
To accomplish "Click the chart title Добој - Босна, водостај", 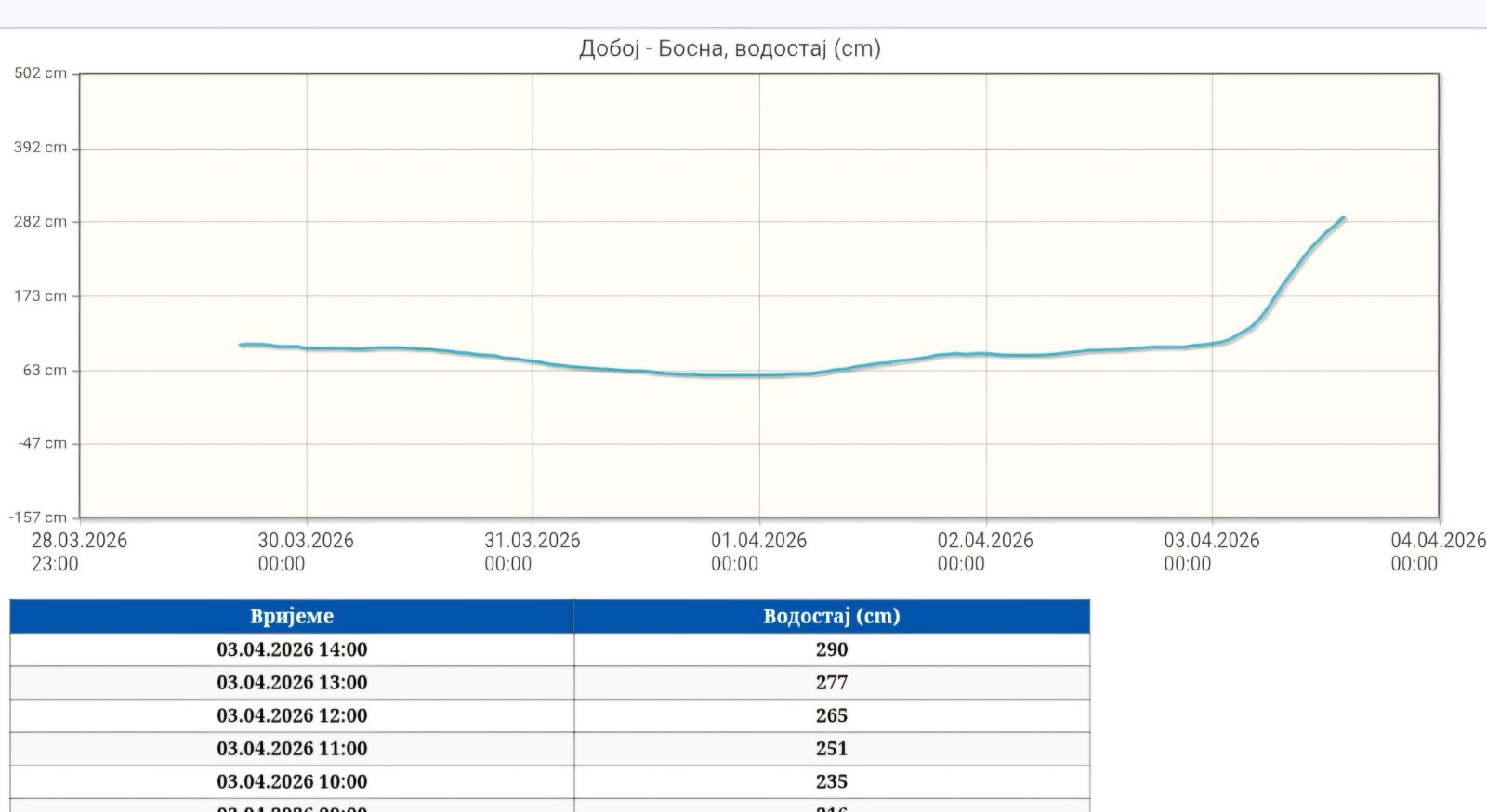I will [730, 48].
